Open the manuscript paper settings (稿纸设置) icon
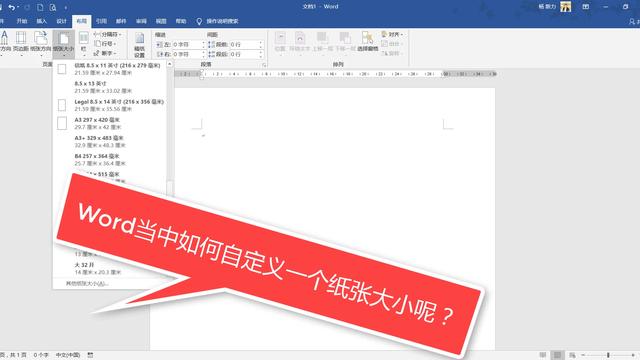The height and width of the screenshot is (360, 640). coord(140,45)
